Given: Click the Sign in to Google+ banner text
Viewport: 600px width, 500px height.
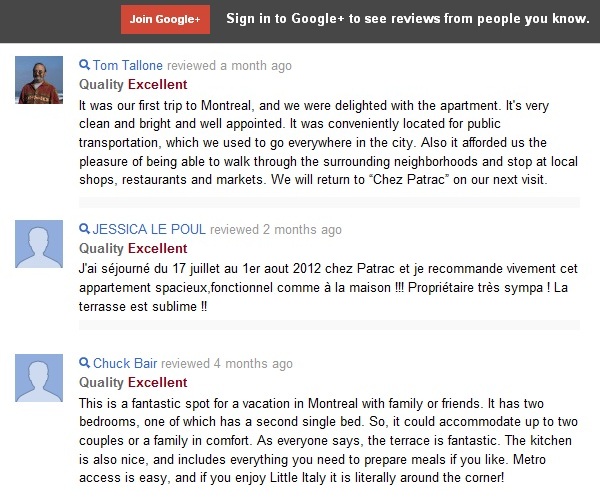Looking at the screenshot, I should pos(408,19).
